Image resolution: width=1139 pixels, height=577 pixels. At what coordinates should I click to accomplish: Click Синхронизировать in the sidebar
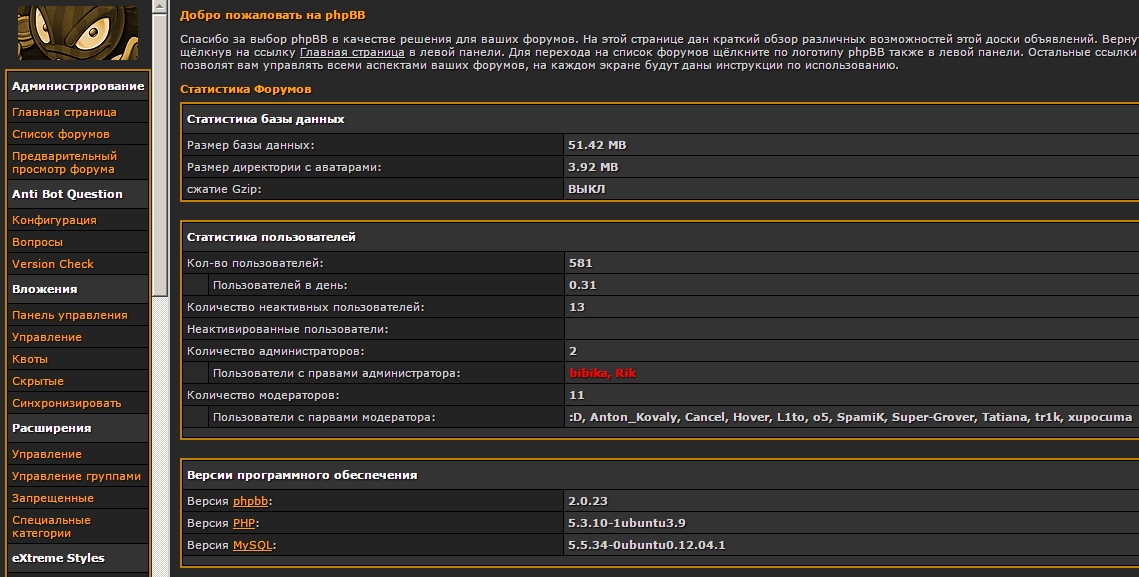67,403
